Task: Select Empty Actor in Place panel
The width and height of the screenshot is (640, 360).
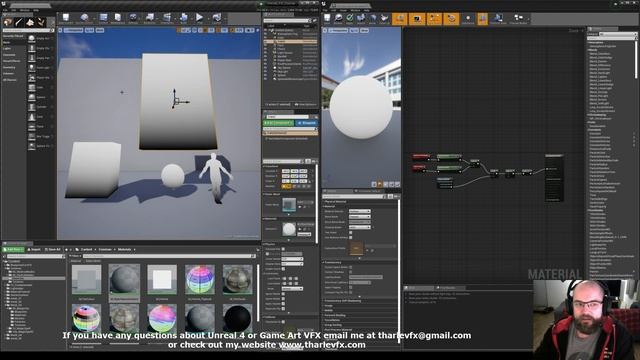Action: tap(40, 38)
